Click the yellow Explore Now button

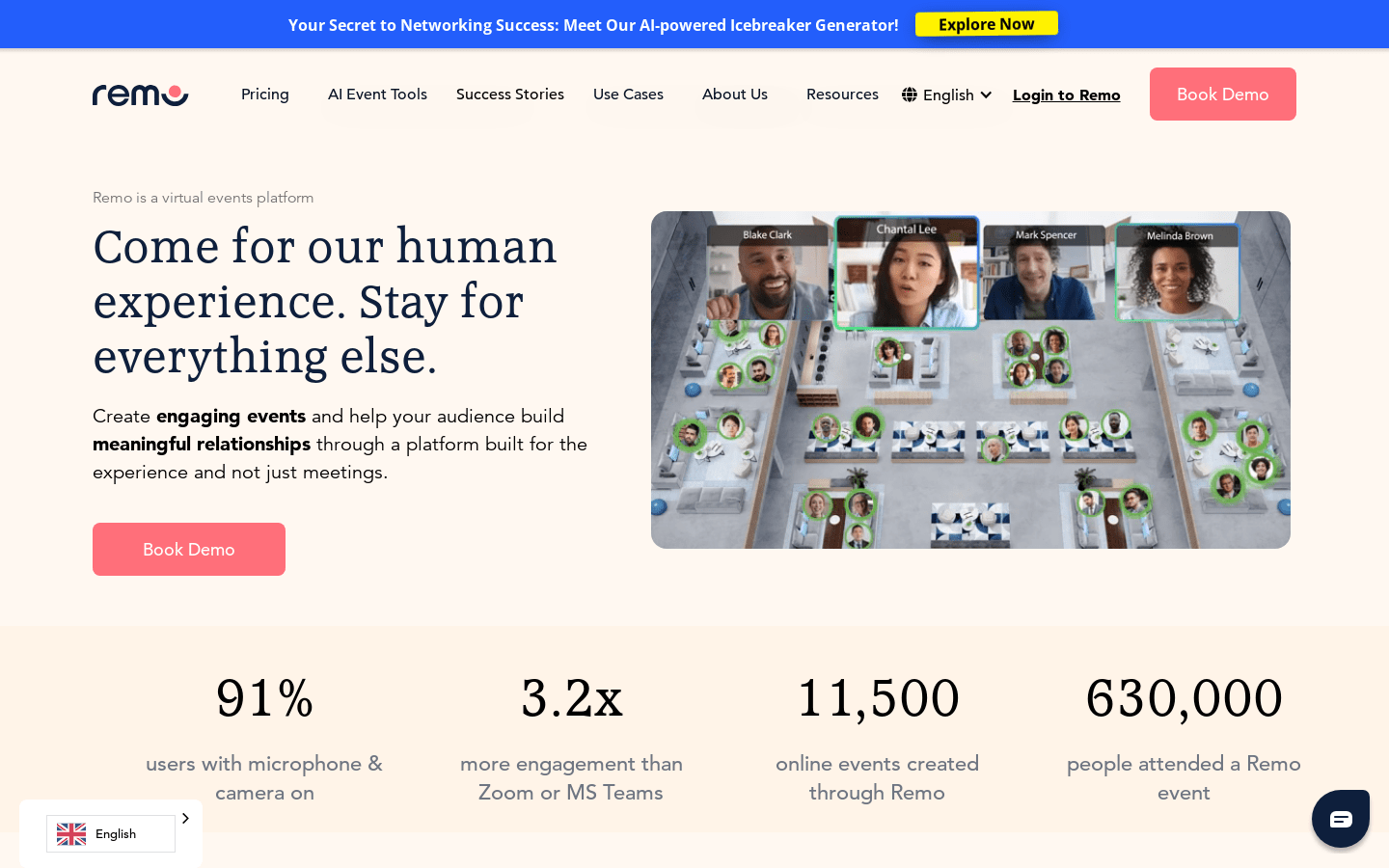pyautogui.click(x=986, y=24)
